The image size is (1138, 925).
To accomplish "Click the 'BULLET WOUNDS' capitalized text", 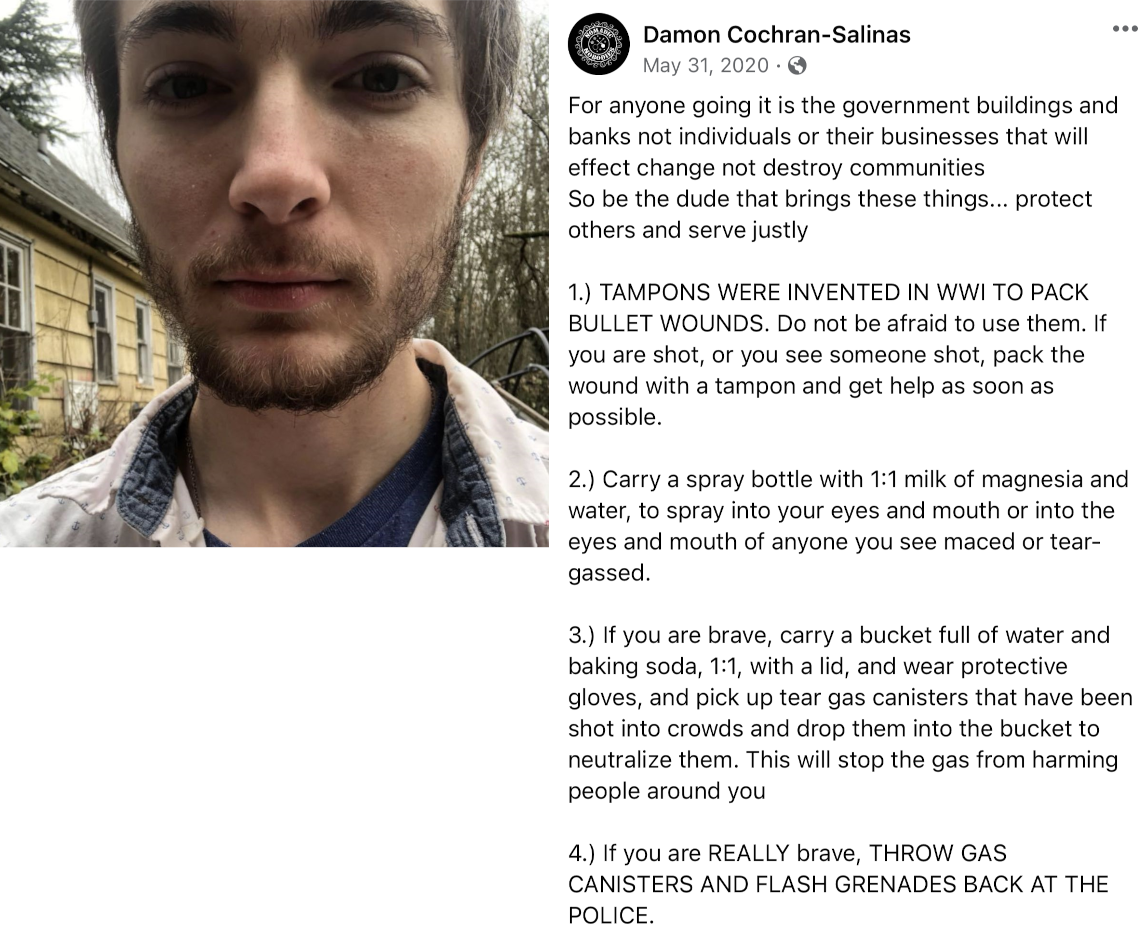I will (668, 324).
